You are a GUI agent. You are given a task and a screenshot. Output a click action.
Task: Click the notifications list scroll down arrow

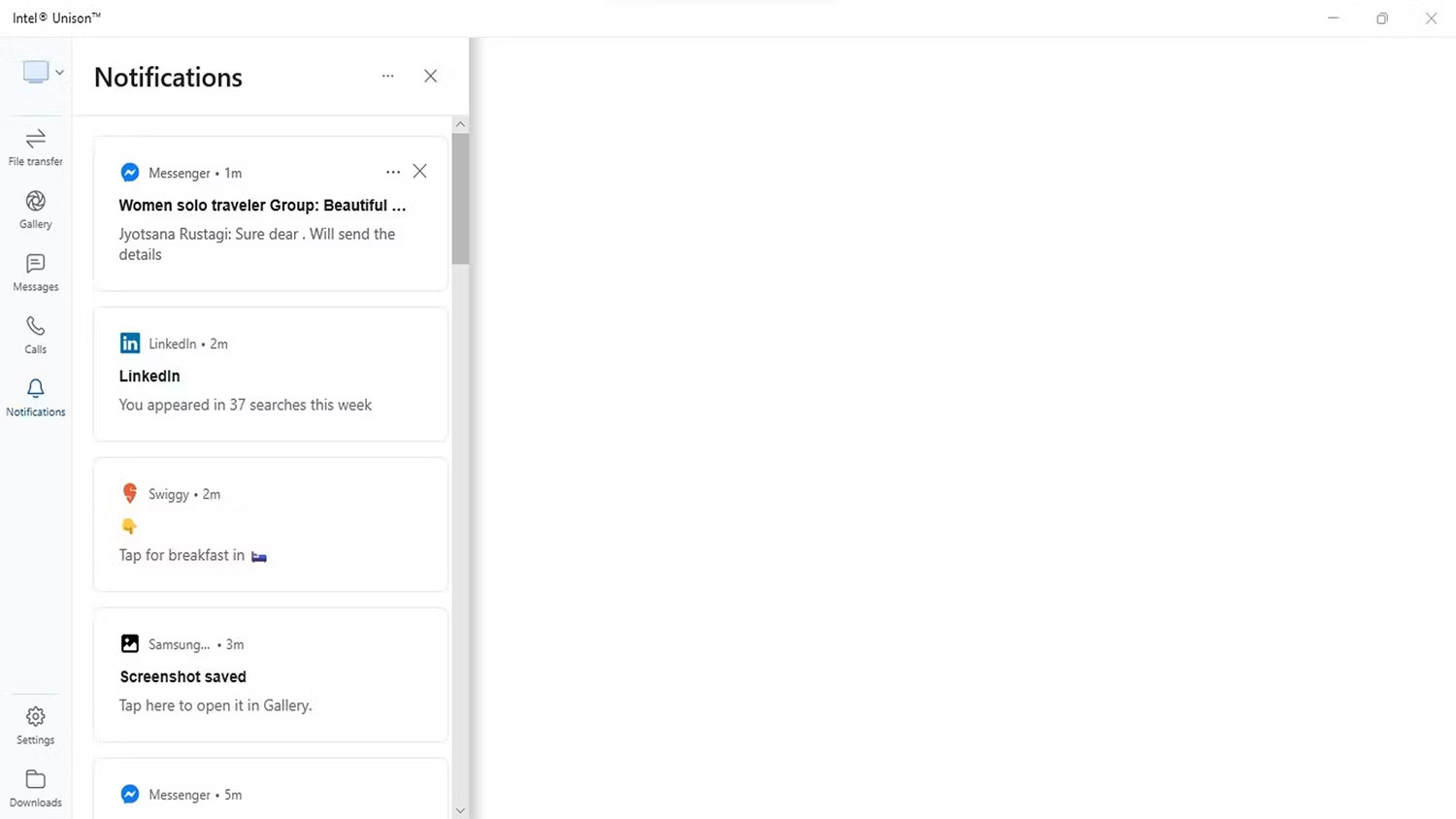460,810
